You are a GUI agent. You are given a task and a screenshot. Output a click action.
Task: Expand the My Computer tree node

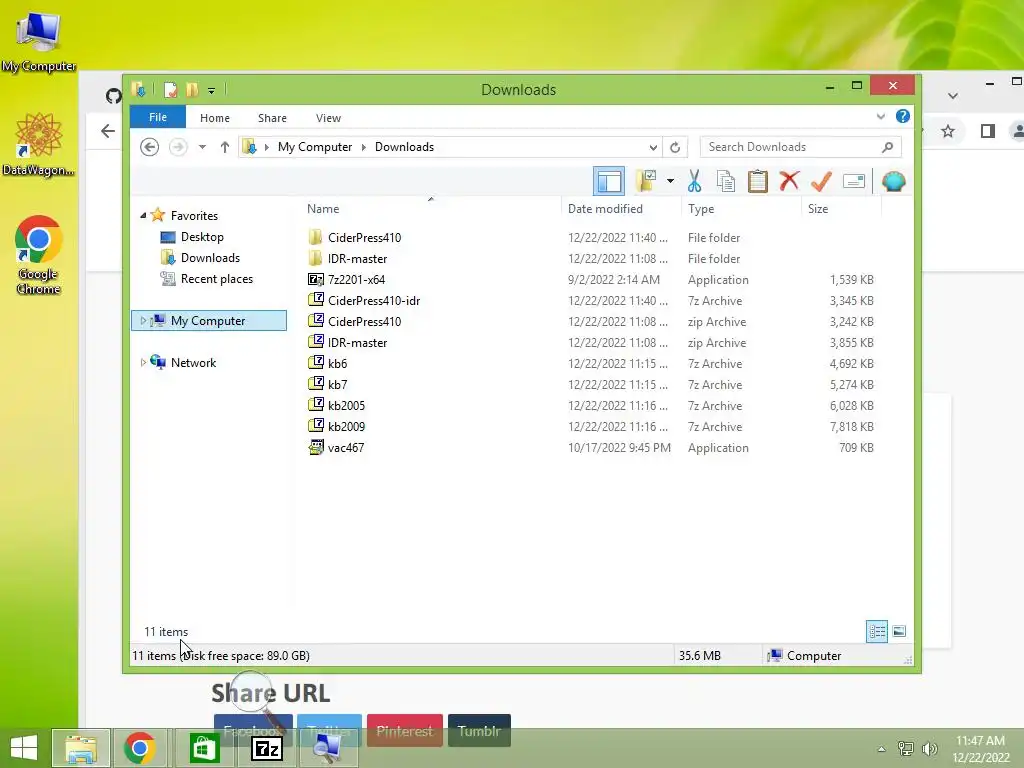click(x=143, y=321)
